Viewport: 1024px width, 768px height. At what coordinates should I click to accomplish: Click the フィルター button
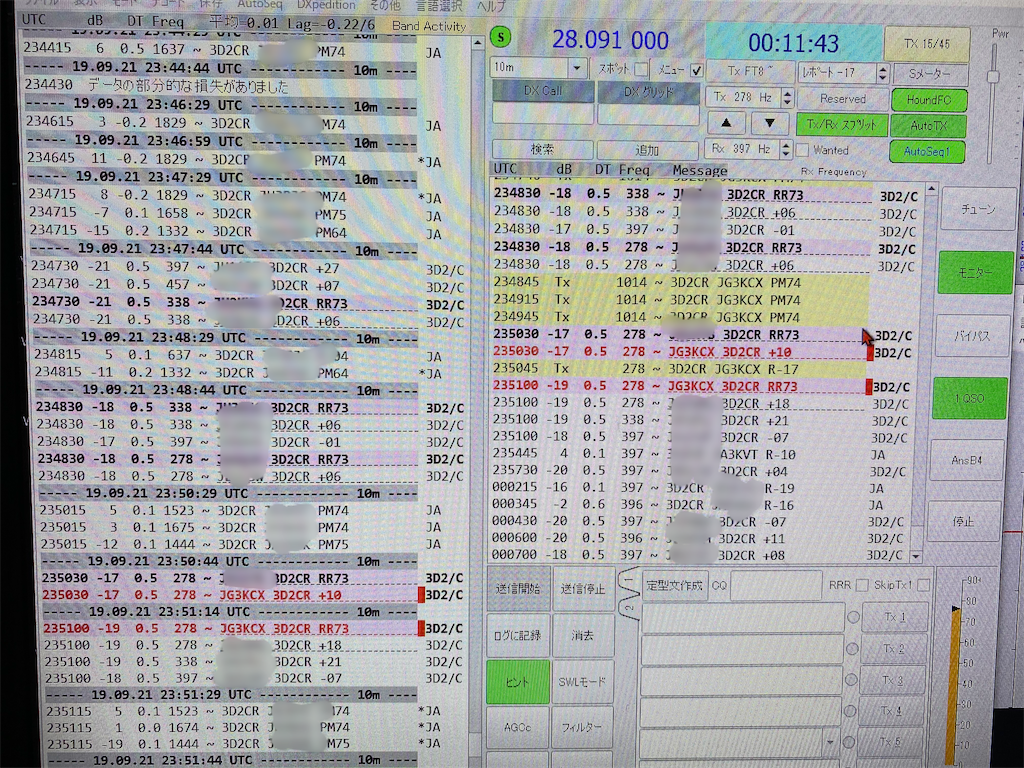click(x=582, y=727)
